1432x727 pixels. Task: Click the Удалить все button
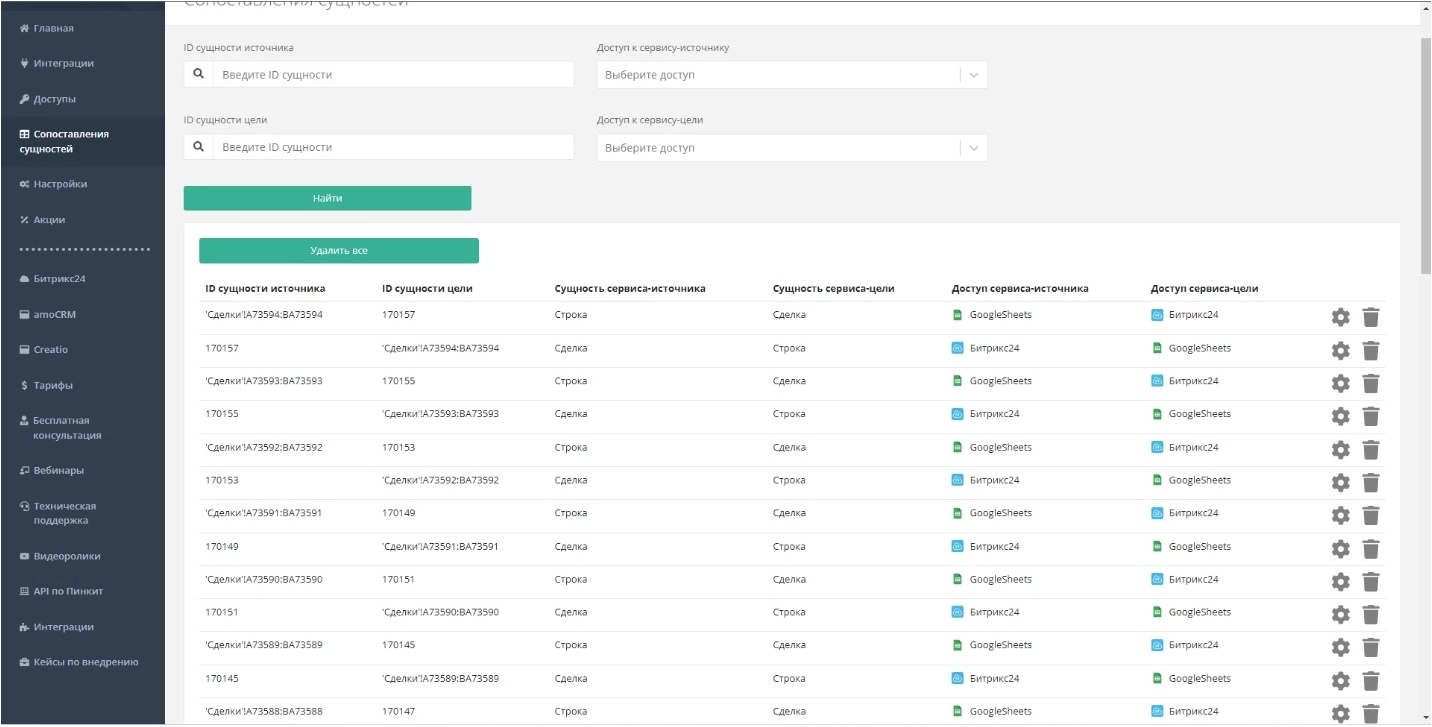[x=339, y=251]
